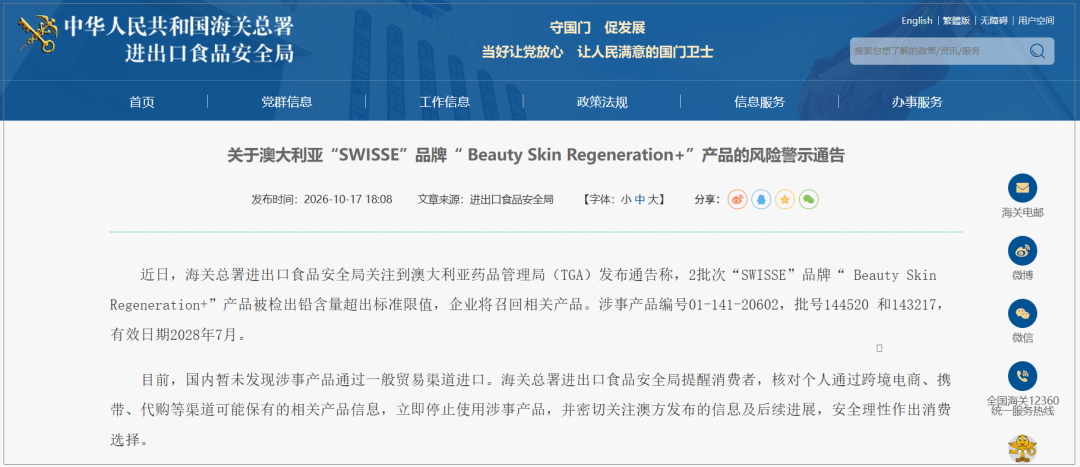Image resolution: width=1080 pixels, height=467 pixels.
Task: Click the 12360 hotline phone icon
Action: 1022,376
